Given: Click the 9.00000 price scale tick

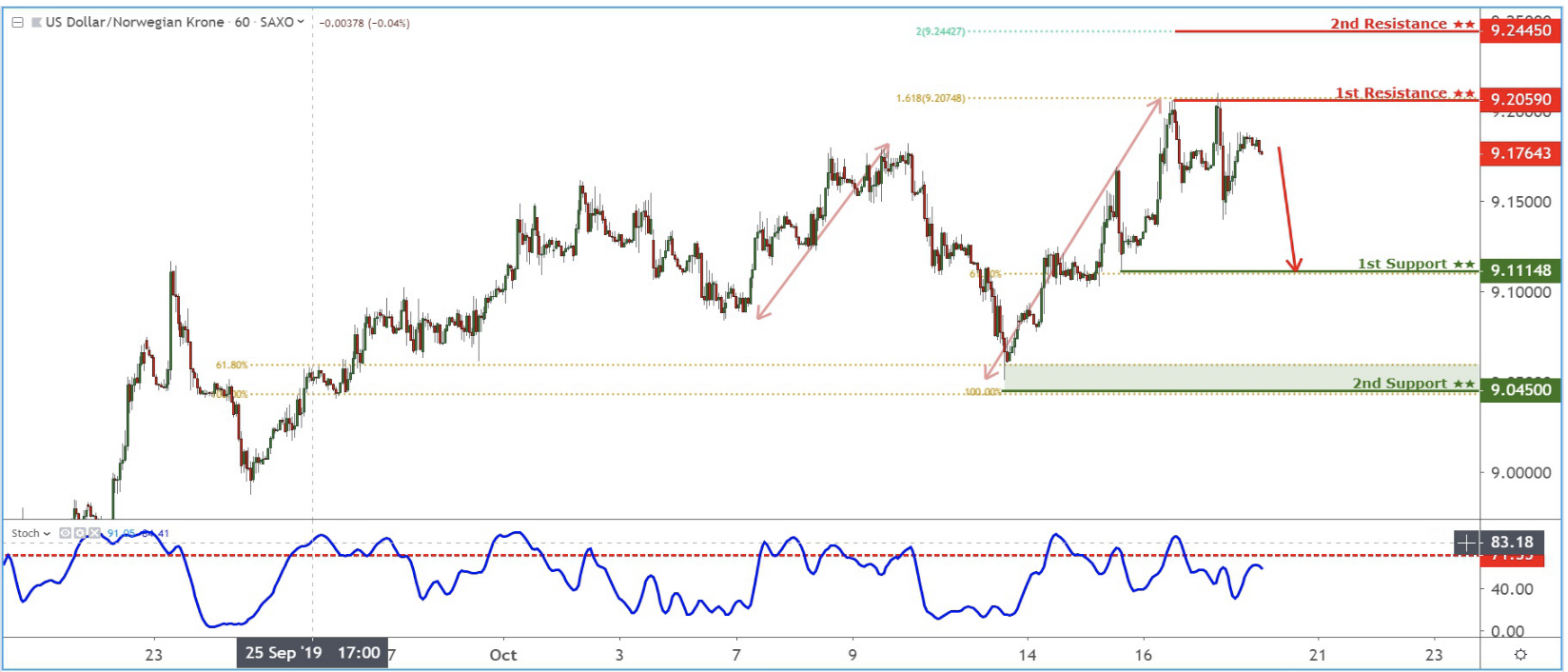Looking at the screenshot, I should pos(1520,473).
